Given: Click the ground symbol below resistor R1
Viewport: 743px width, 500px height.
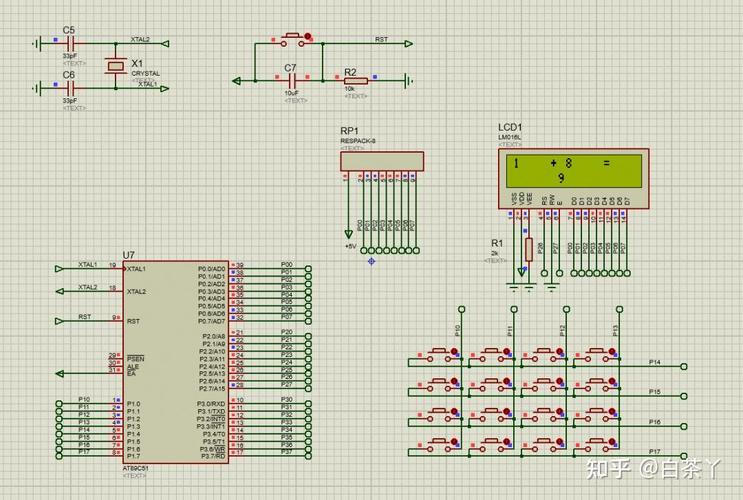Looking at the screenshot, I should [528, 286].
